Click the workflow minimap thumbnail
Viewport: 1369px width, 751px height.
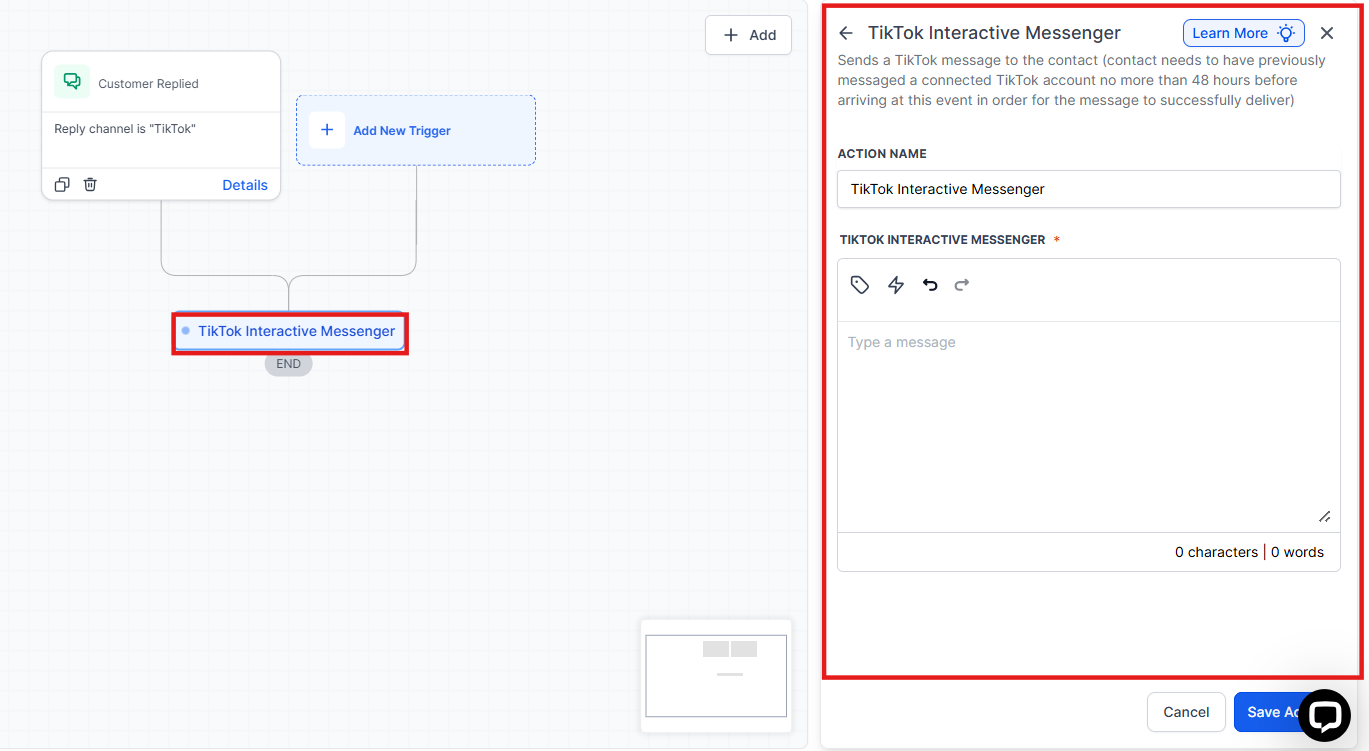(x=716, y=675)
